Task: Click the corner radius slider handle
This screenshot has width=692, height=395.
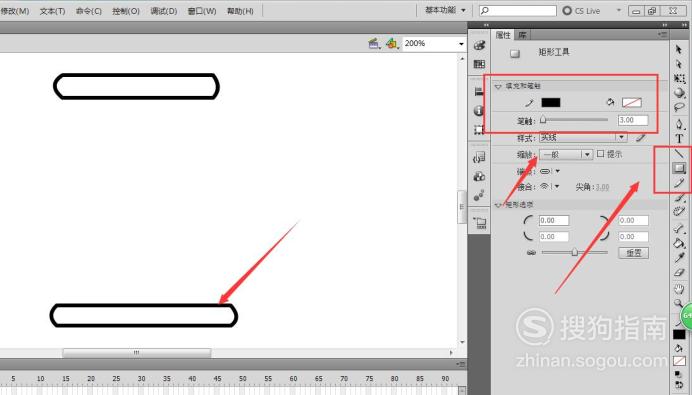Action: 575,252
